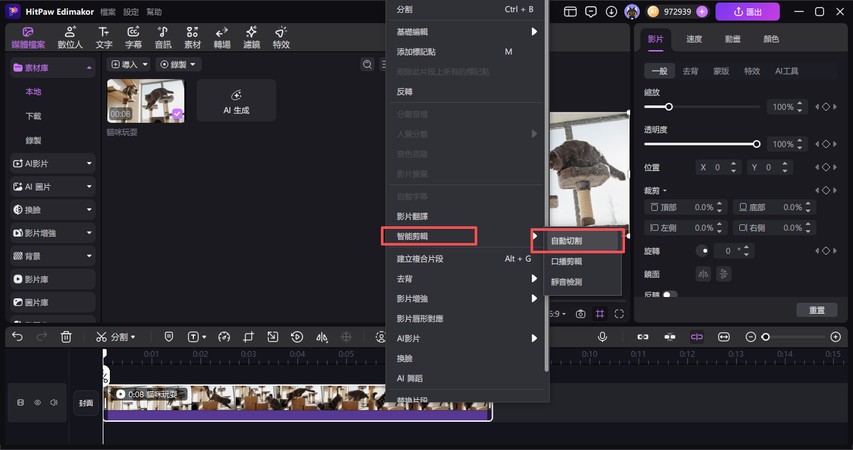This screenshot has height=450, width=853.
Task: Mute the video track with speaker icon
Action: click(x=54, y=403)
